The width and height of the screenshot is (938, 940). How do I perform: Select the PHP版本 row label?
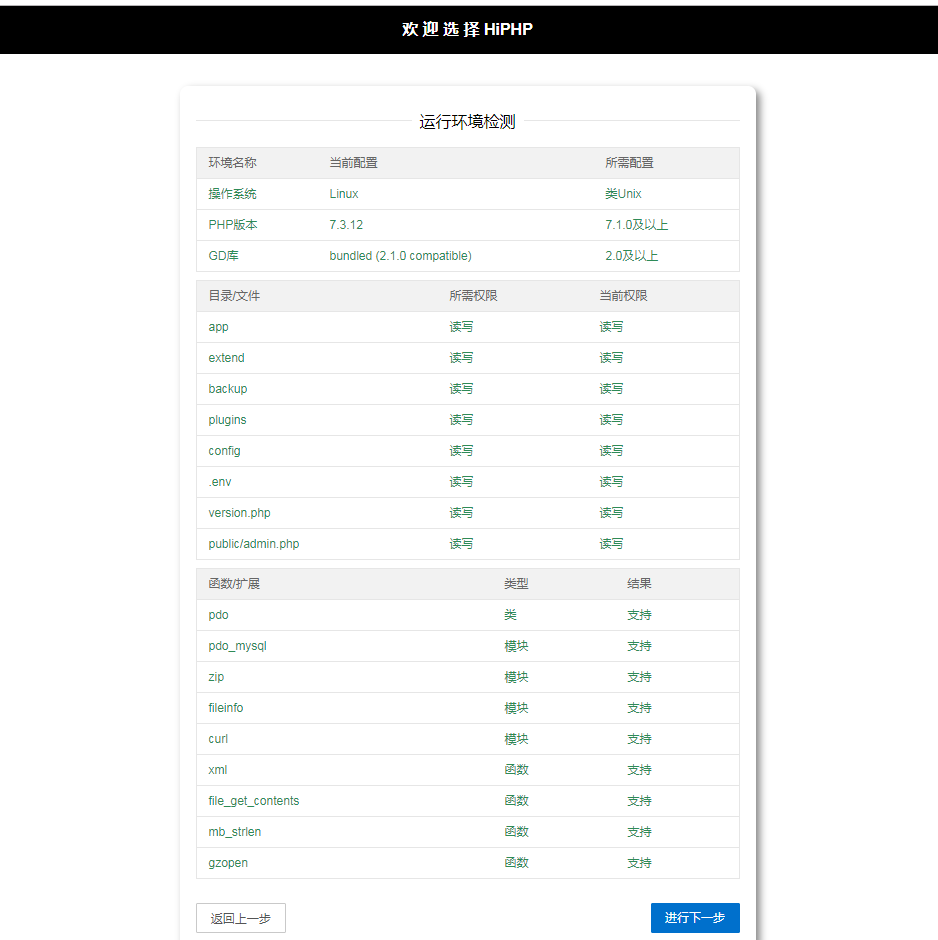tap(233, 225)
